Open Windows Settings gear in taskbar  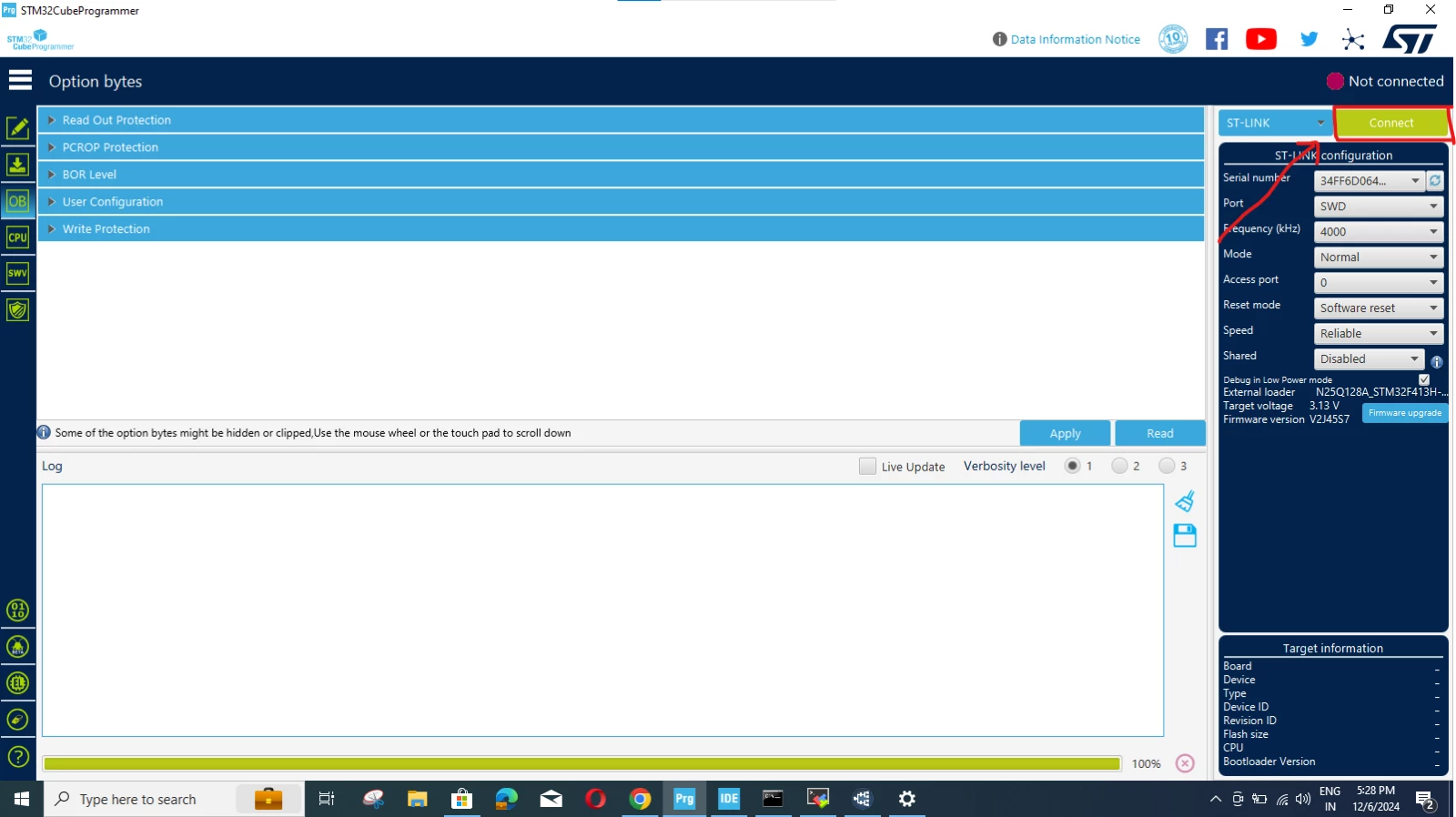906,799
